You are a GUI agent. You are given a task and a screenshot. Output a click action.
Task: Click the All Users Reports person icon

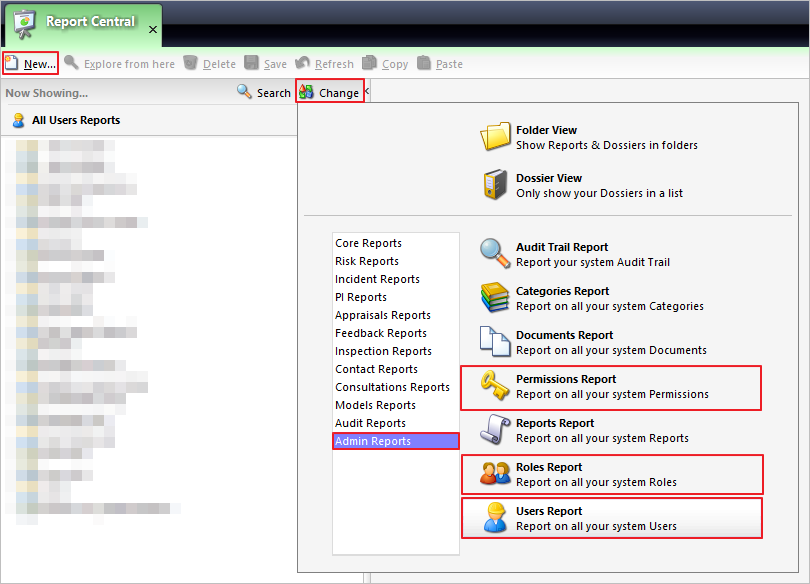pos(19,120)
